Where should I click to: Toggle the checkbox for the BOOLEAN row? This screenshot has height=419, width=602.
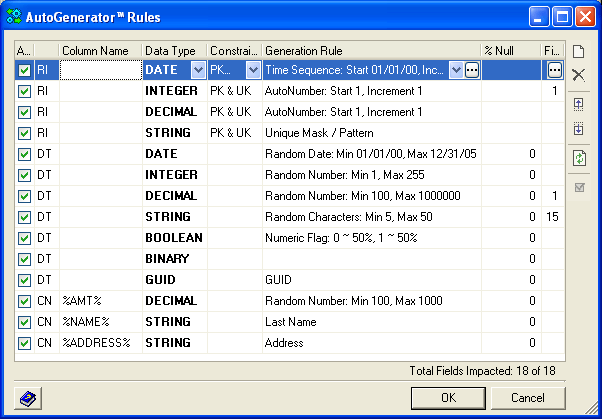(x=25, y=238)
